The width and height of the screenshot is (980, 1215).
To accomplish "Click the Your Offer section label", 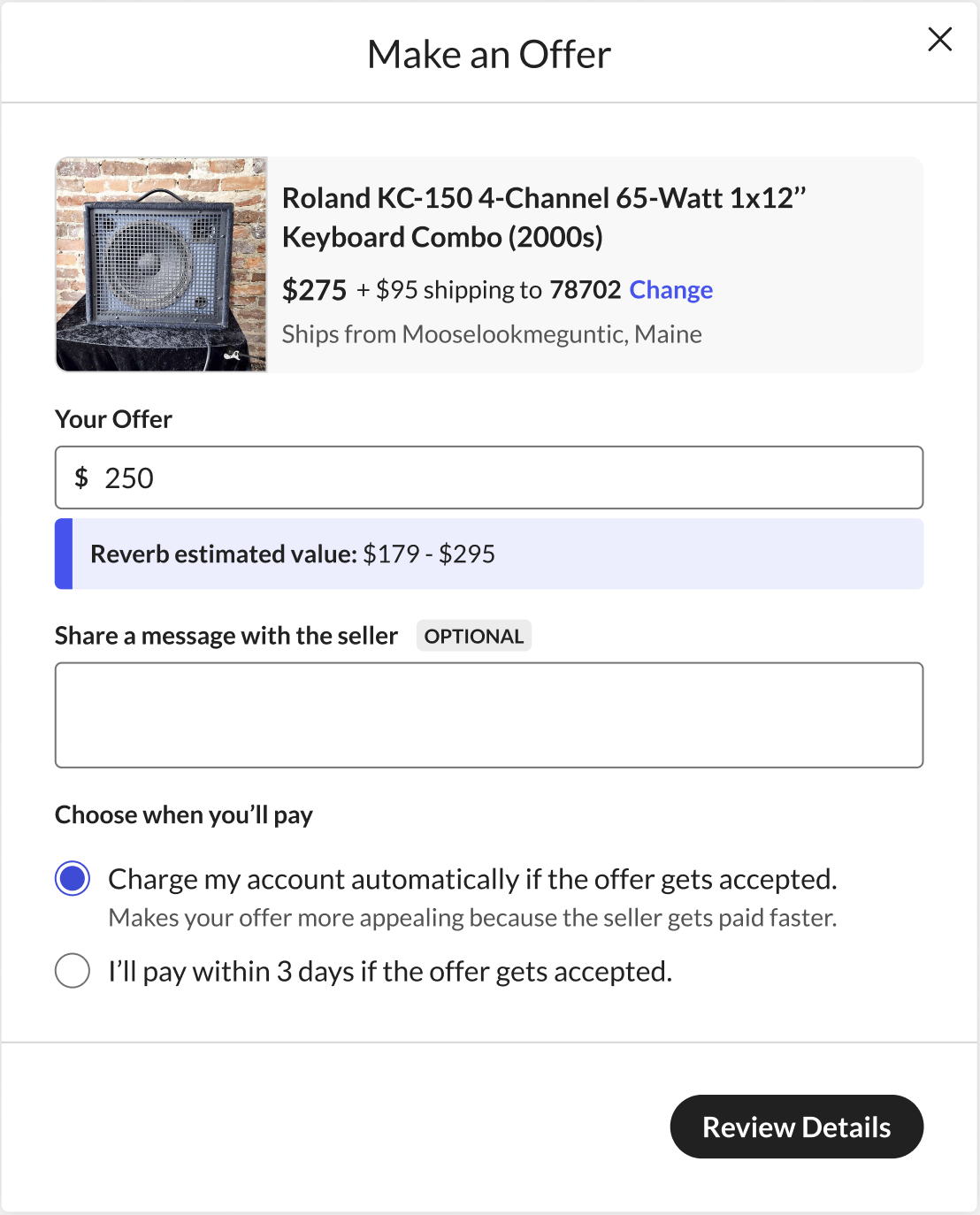I will coord(113,419).
